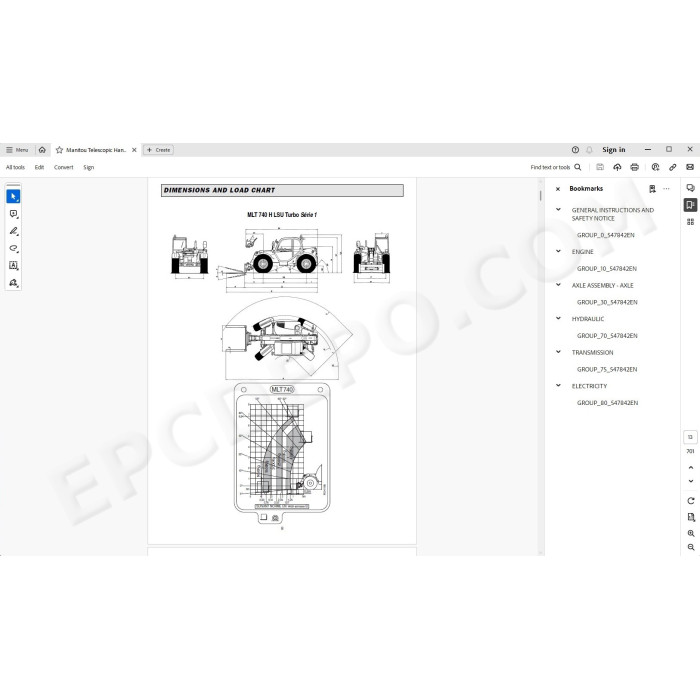Click the add bookmark icon
The image size is (700, 700).
(x=652, y=189)
